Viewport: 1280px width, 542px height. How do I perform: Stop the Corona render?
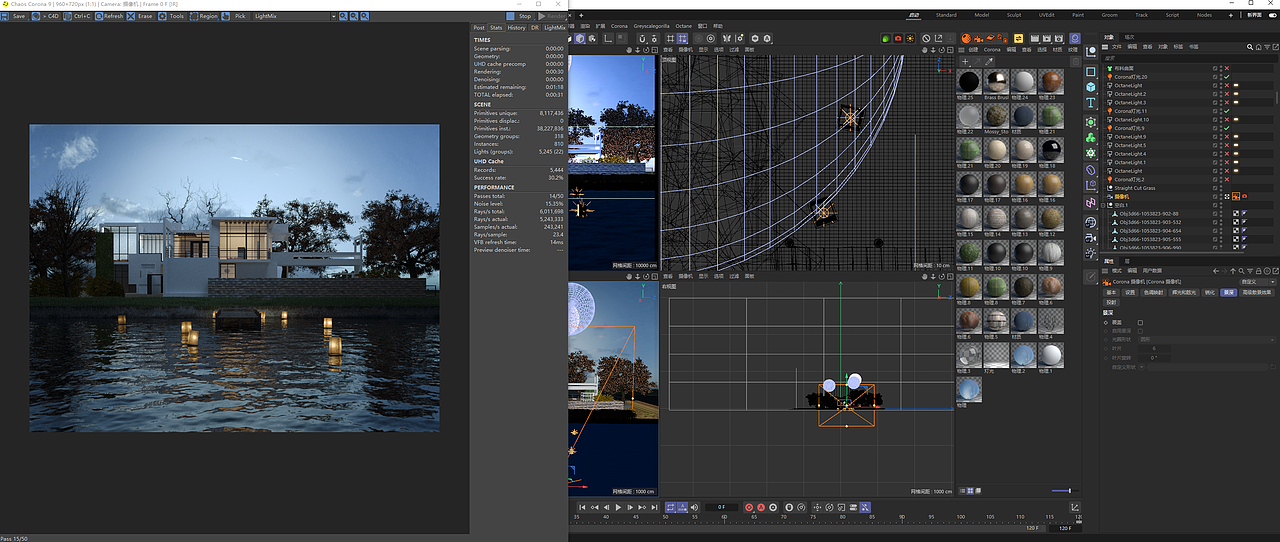click(x=519, y=16)
